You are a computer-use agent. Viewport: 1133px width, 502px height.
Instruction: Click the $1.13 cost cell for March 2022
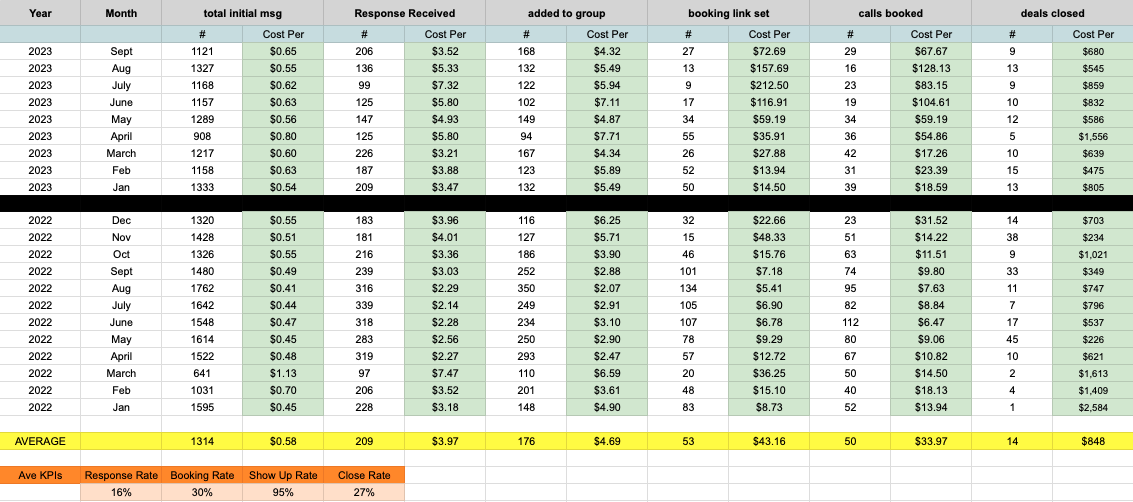tap(283, 373)
